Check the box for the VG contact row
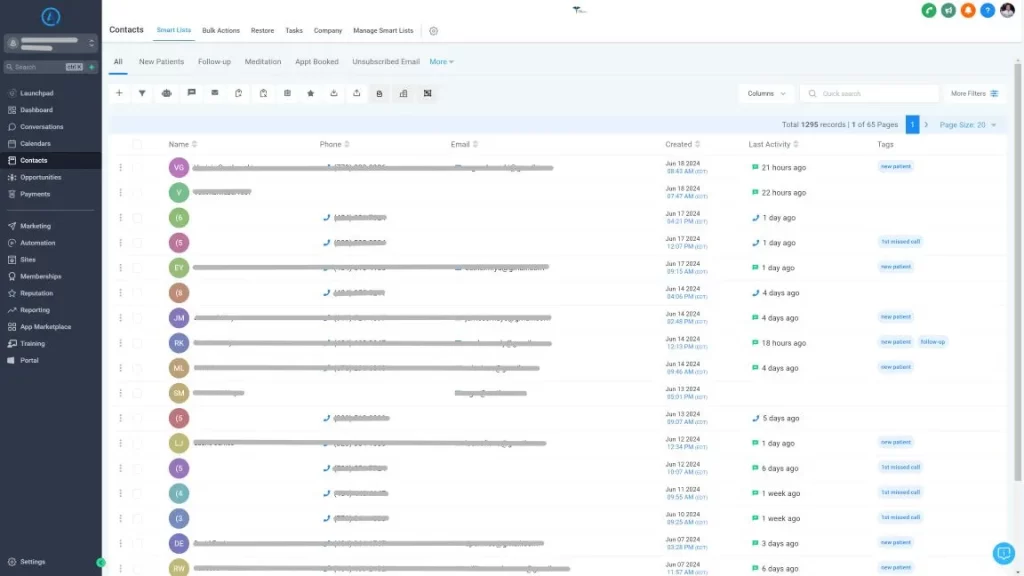1024x576 pixels. 137,168
